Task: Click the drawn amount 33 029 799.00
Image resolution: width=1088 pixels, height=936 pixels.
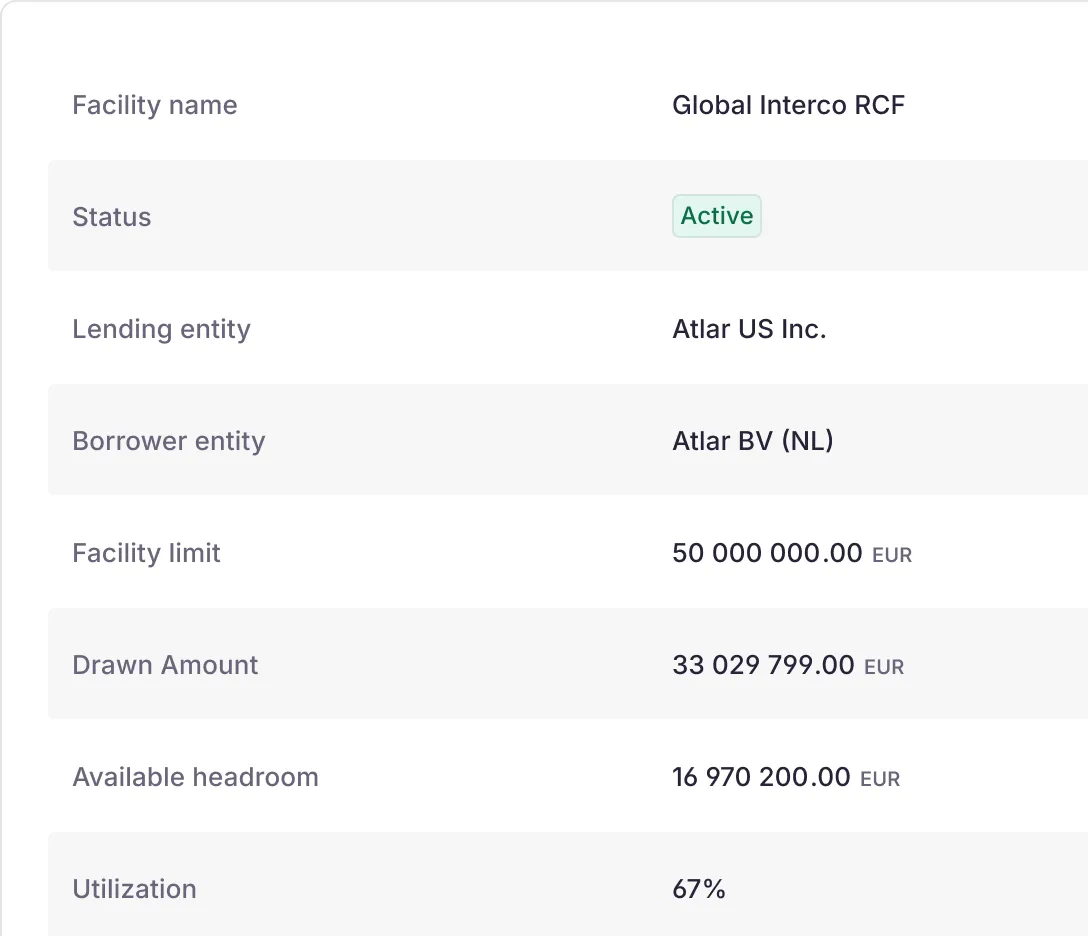Action: point(763,665)
